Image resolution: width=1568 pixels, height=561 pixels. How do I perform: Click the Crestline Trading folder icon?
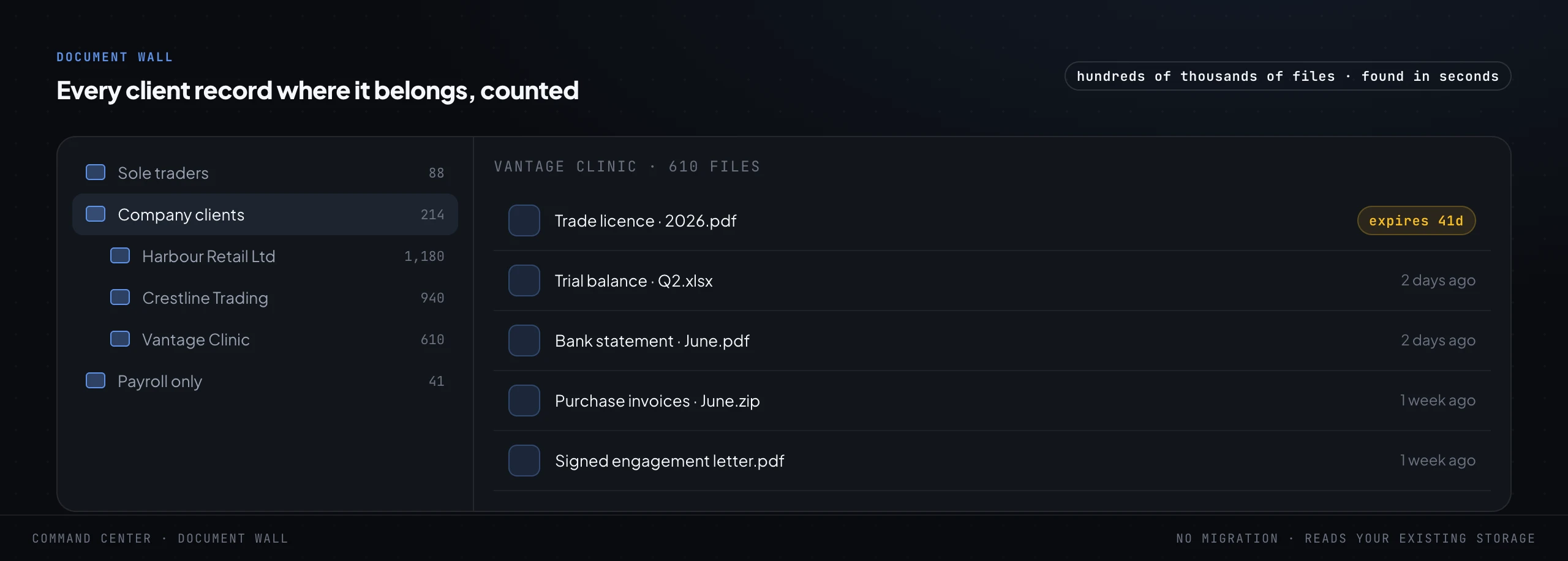120,297
